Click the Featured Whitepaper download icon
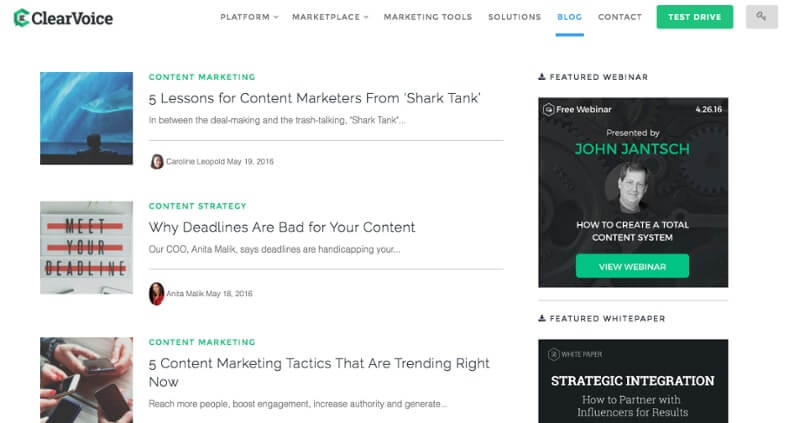This screenshot has height=423, width=789. 542,318
